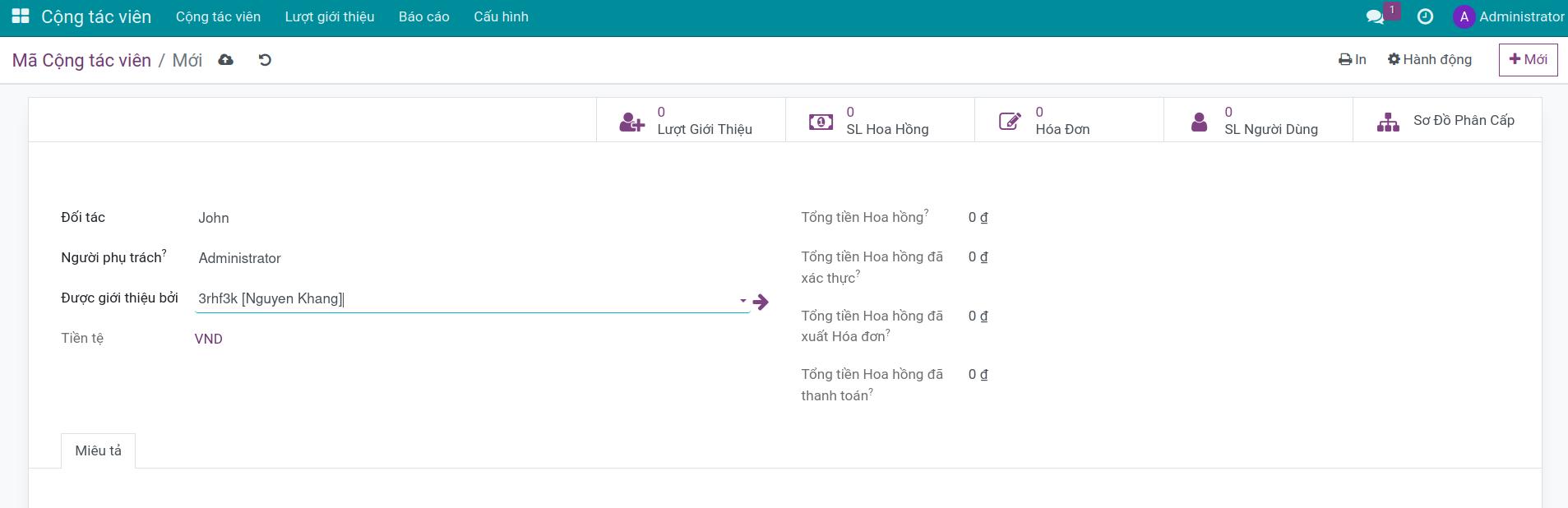Viewport: 1568px width, 508px height.
Task: Click the Administrator avatar icon
Action: tap(1464, 16)
